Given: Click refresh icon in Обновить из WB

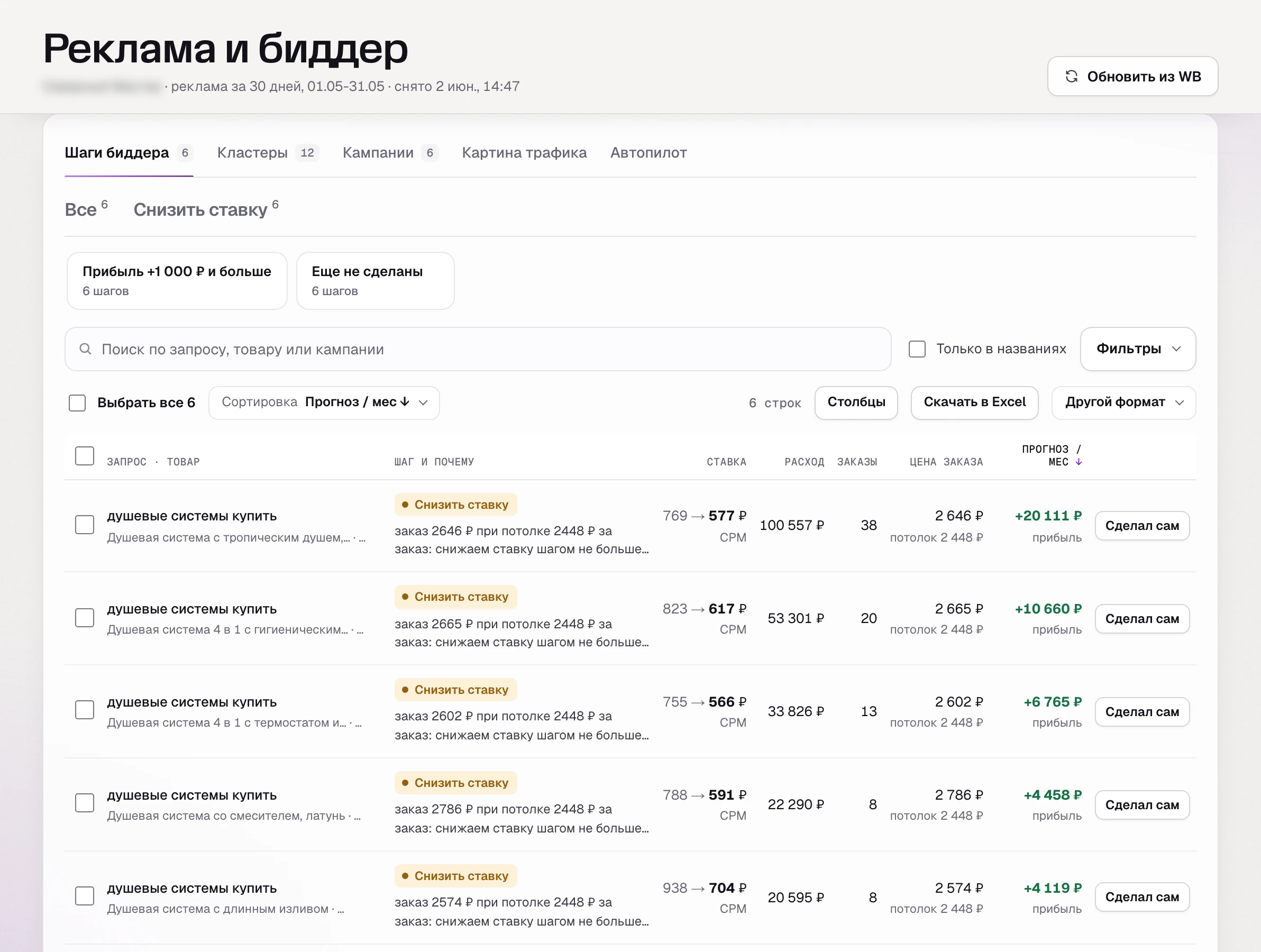Looking at the screenshot, I should click(x=1071, y=76).
